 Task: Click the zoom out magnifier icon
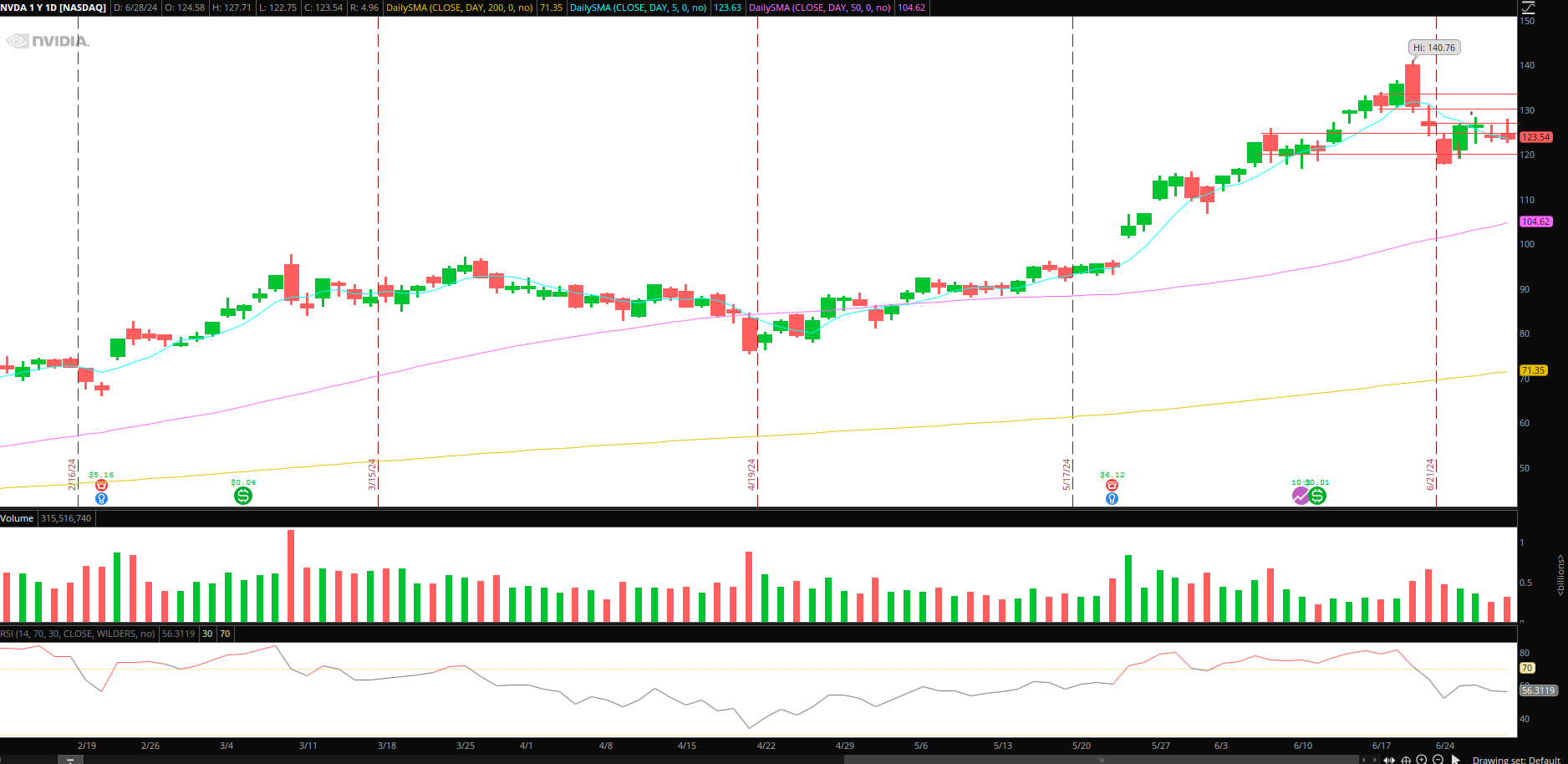pos(1438,760)
